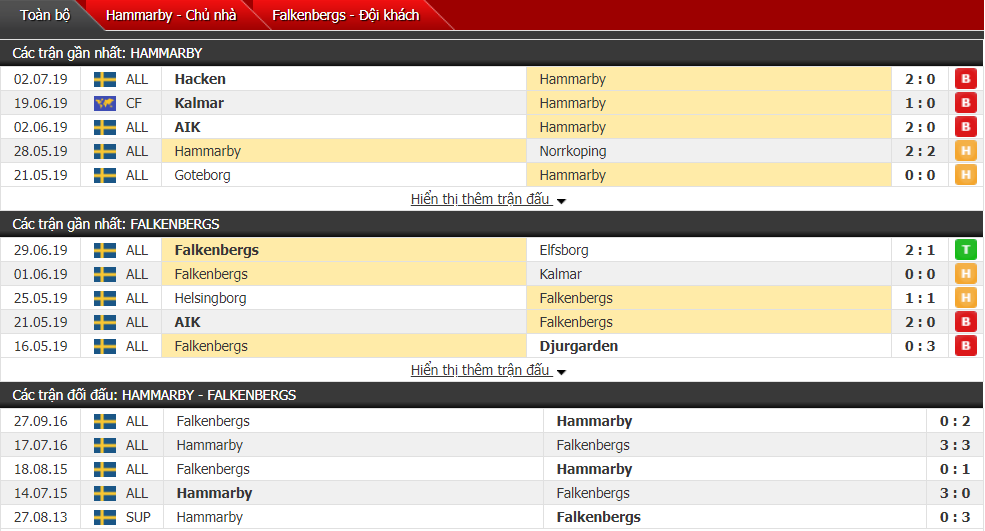The height and width of the screenshot is (531, 985).
Task: Open the Hacken team name
Action: pyautogui.click(x=200, y=79)
